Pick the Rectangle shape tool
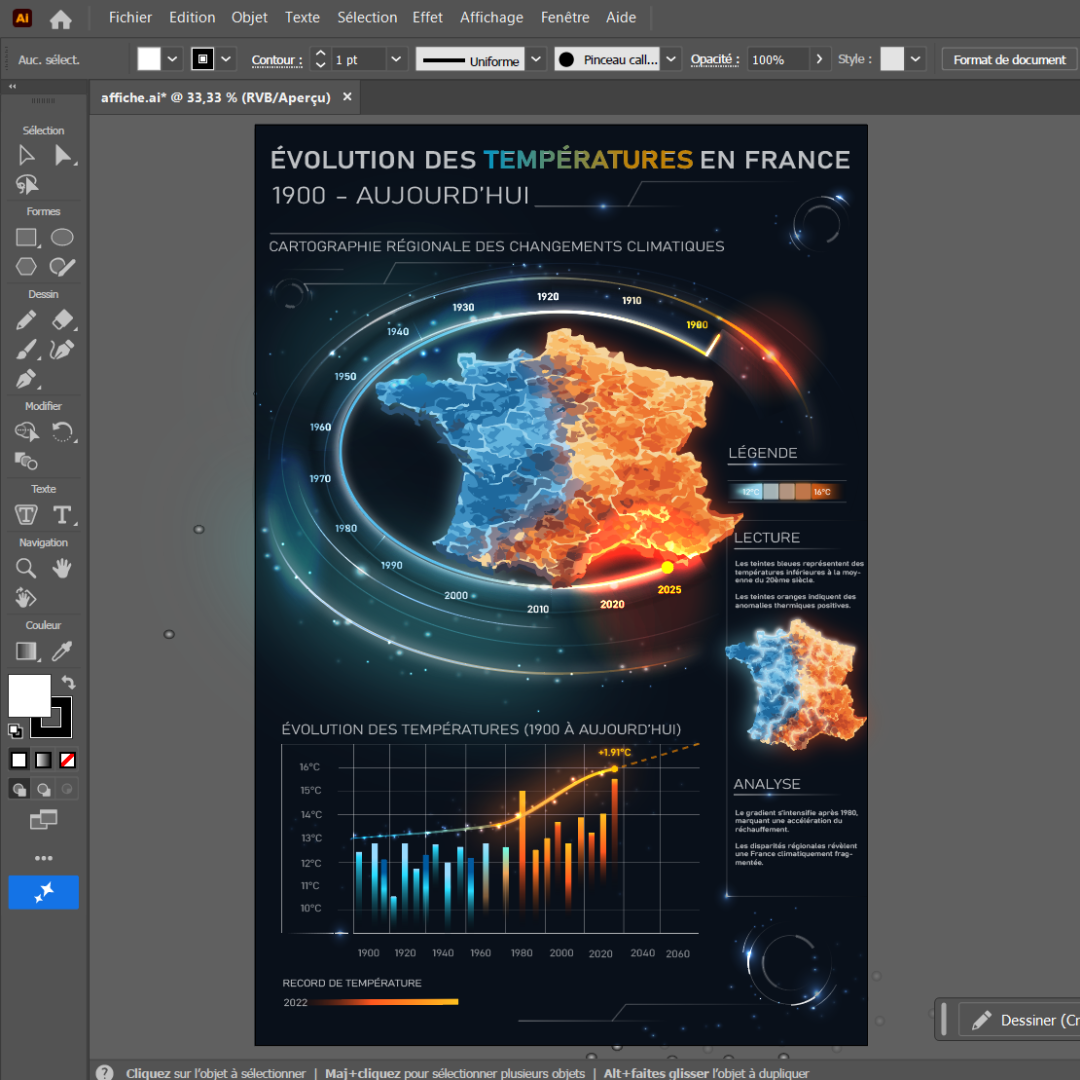The image size is (1080, 1080). click(27, 238)
